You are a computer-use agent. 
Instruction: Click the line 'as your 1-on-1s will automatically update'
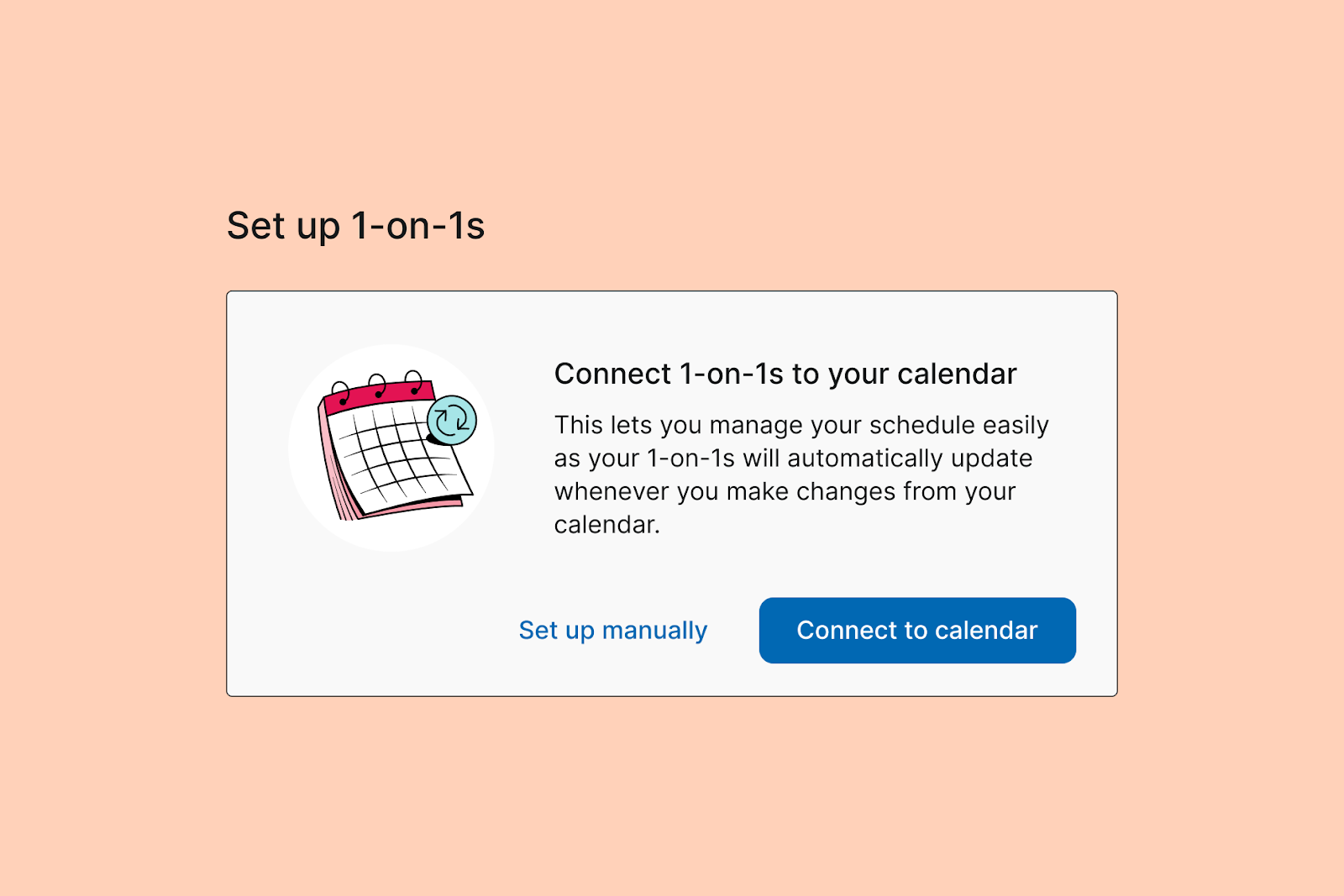point(794,458)
